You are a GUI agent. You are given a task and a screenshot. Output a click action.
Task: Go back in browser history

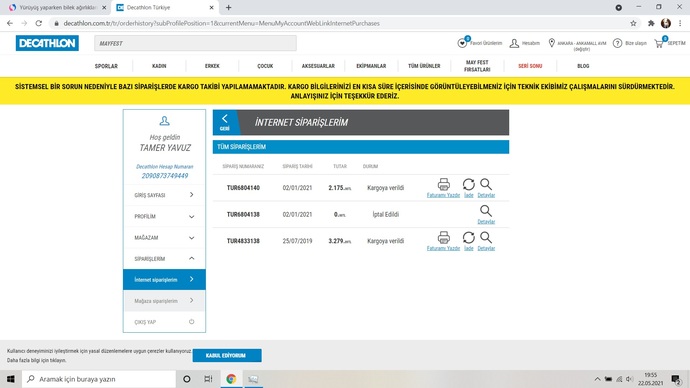[x=10, y=23]
